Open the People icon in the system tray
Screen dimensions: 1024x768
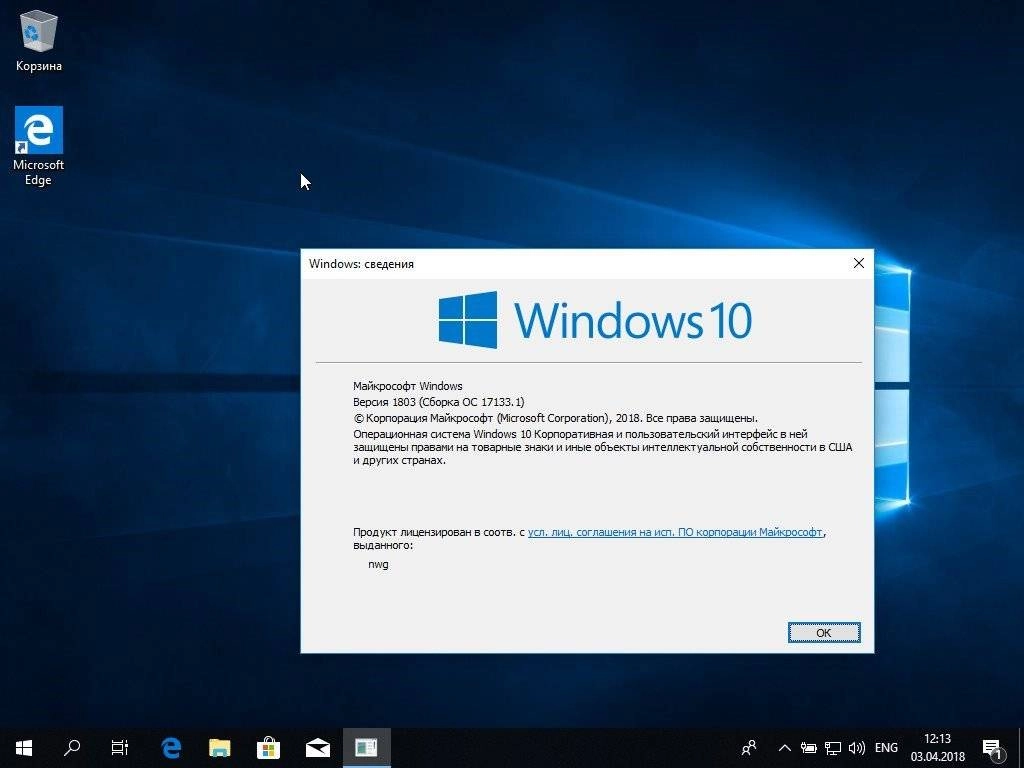click(x=749, y=748)
